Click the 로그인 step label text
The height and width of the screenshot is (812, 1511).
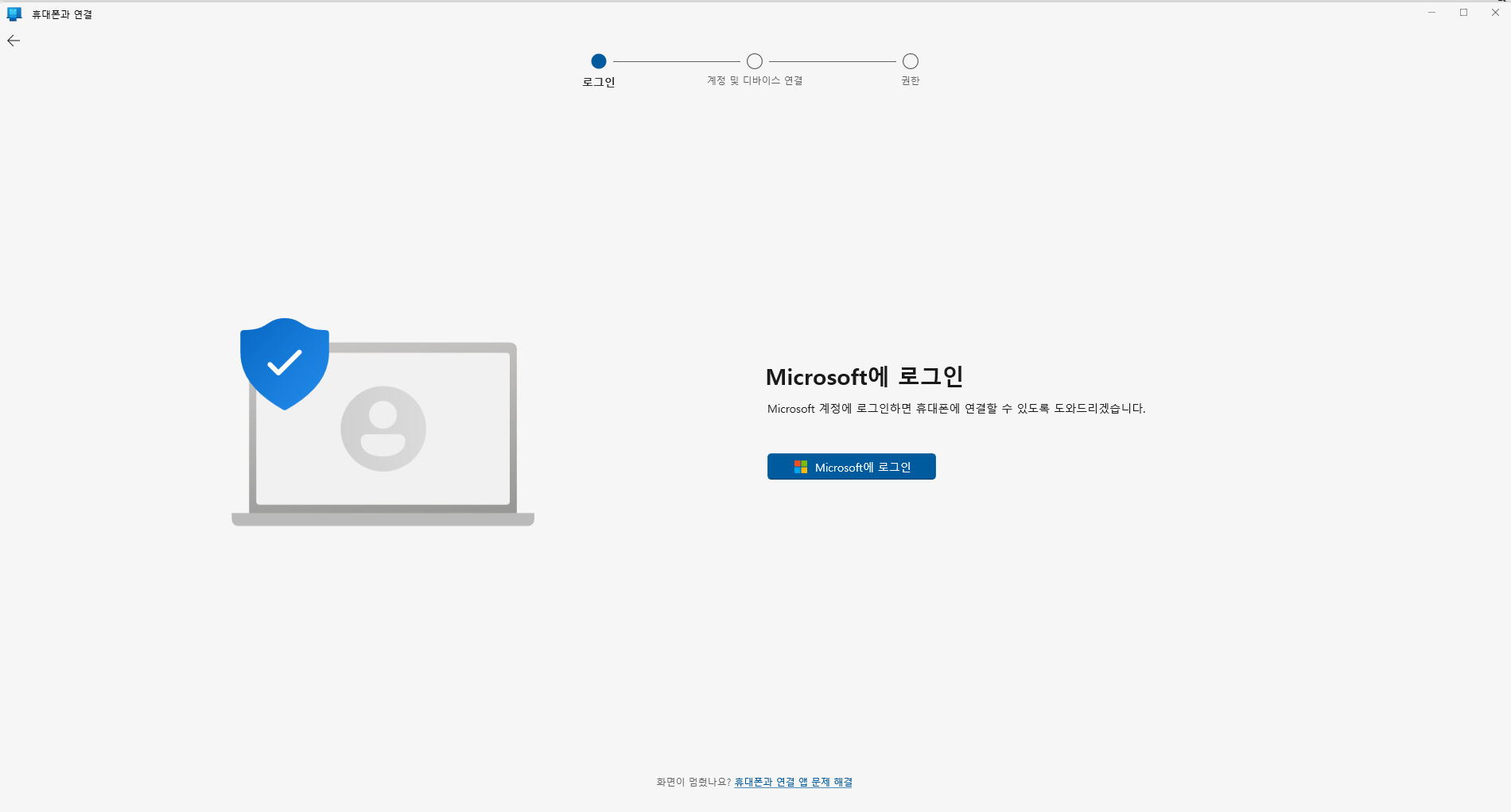point(599,82)
